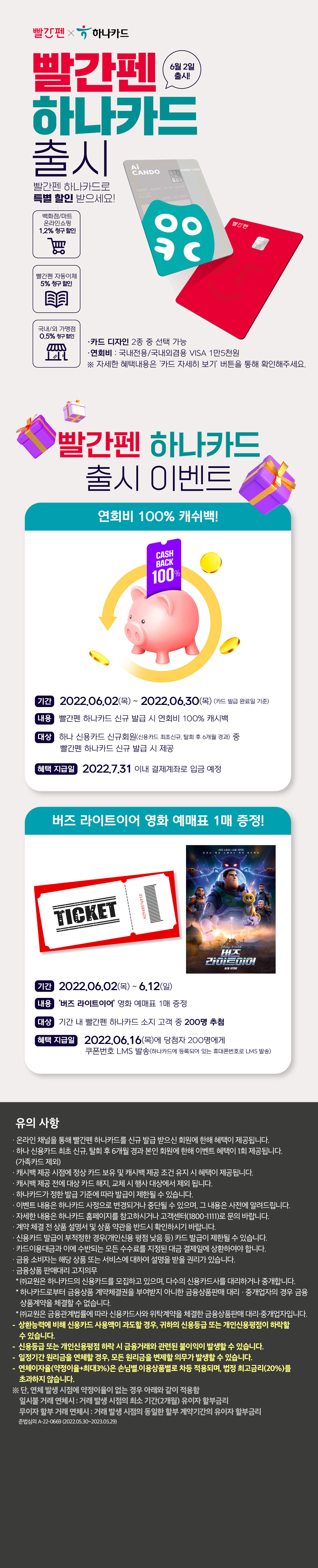Select the Buzz Lightyear movie poster
Viewport: 318px width, 1568px height.
[231, 909]
